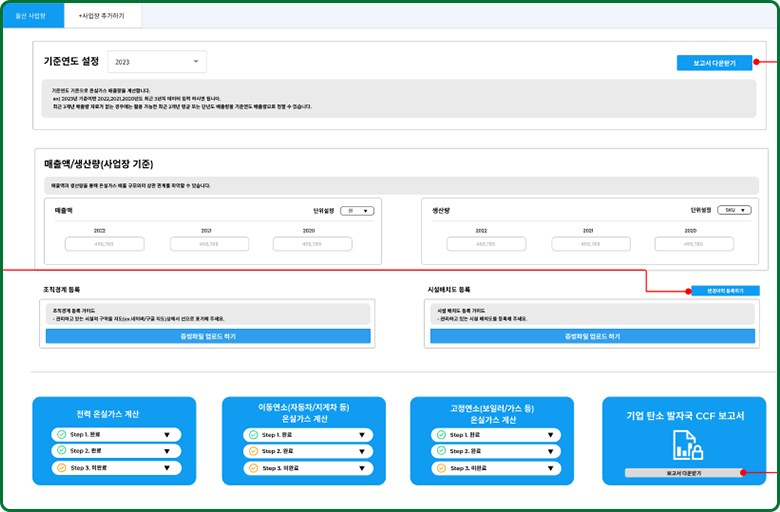The width and height of the screenshot is (780, 512).
Task: Click 증빙파일 업로드 하기 under 시설배치도 등록
Action: pyautogui.click(x=592, y=337)
